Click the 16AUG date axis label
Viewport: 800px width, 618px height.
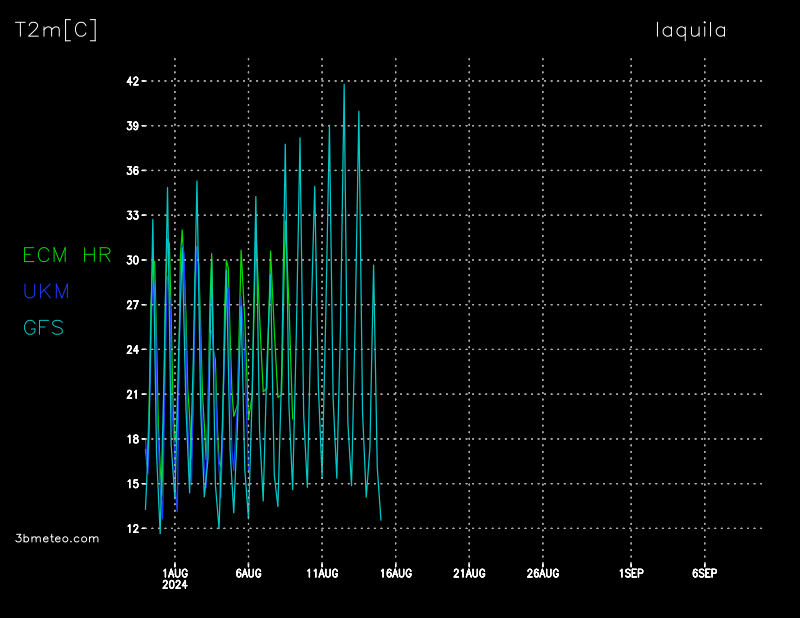[395, 573]
